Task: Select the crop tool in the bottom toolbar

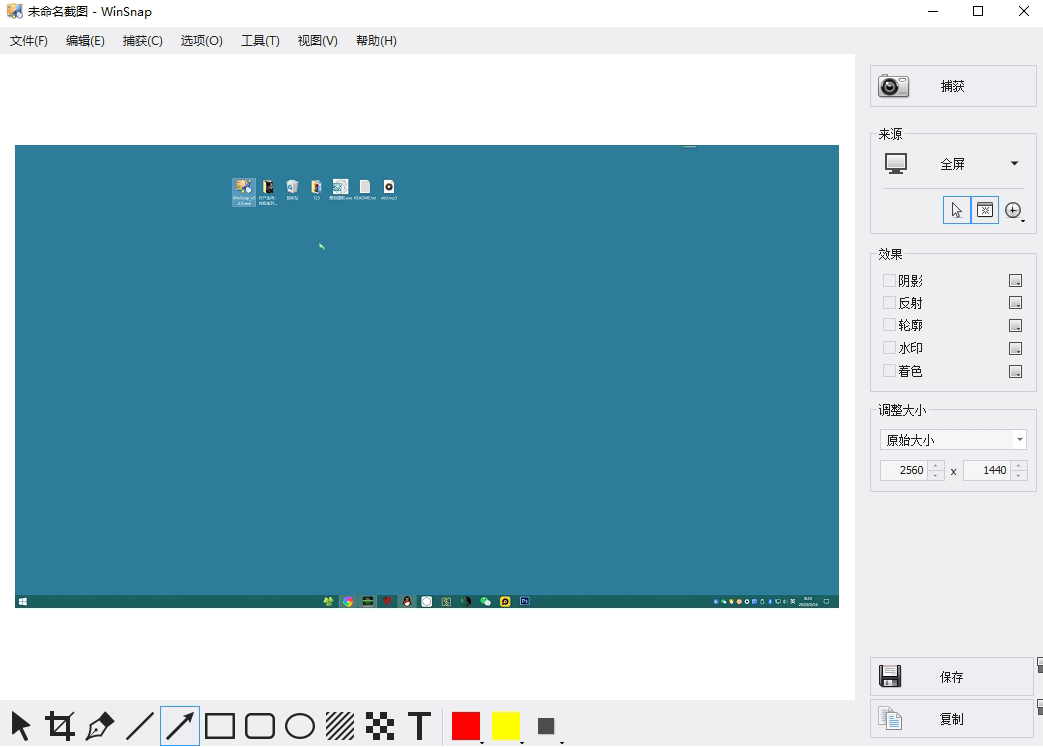Action: tap(59, 725)
